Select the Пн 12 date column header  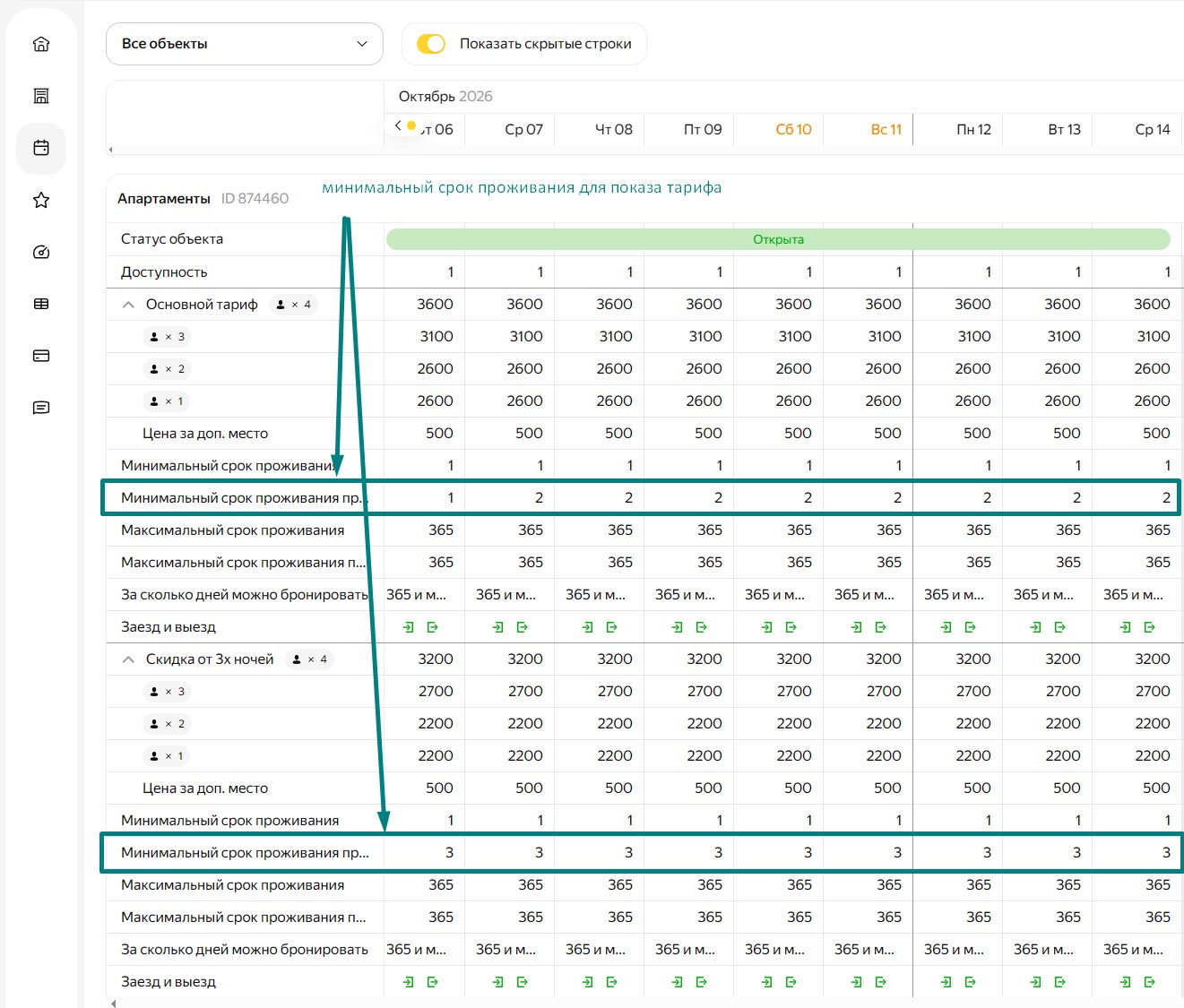[x=973, y=129]
